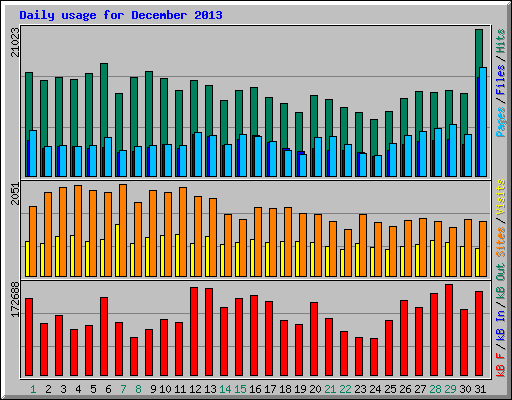Click the green hits bar for day 16
The width and height of the screenshot is (512, 400).
pyautogui.click(x=254, y=111)
